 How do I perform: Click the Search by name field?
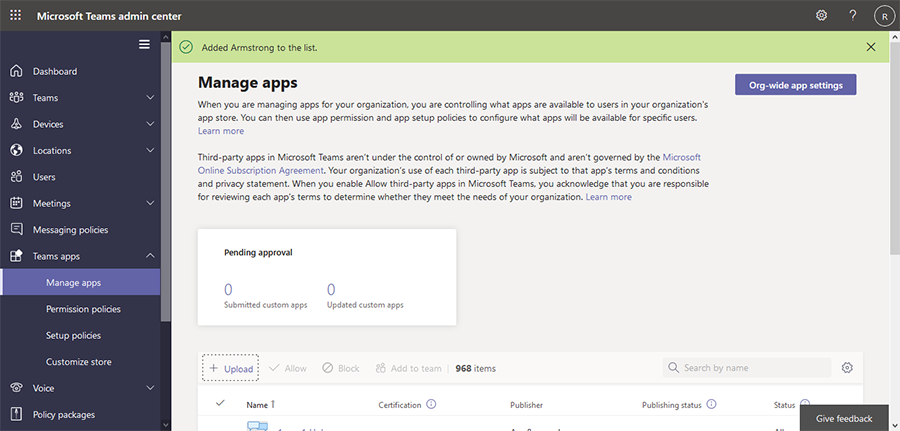(747, 368)
